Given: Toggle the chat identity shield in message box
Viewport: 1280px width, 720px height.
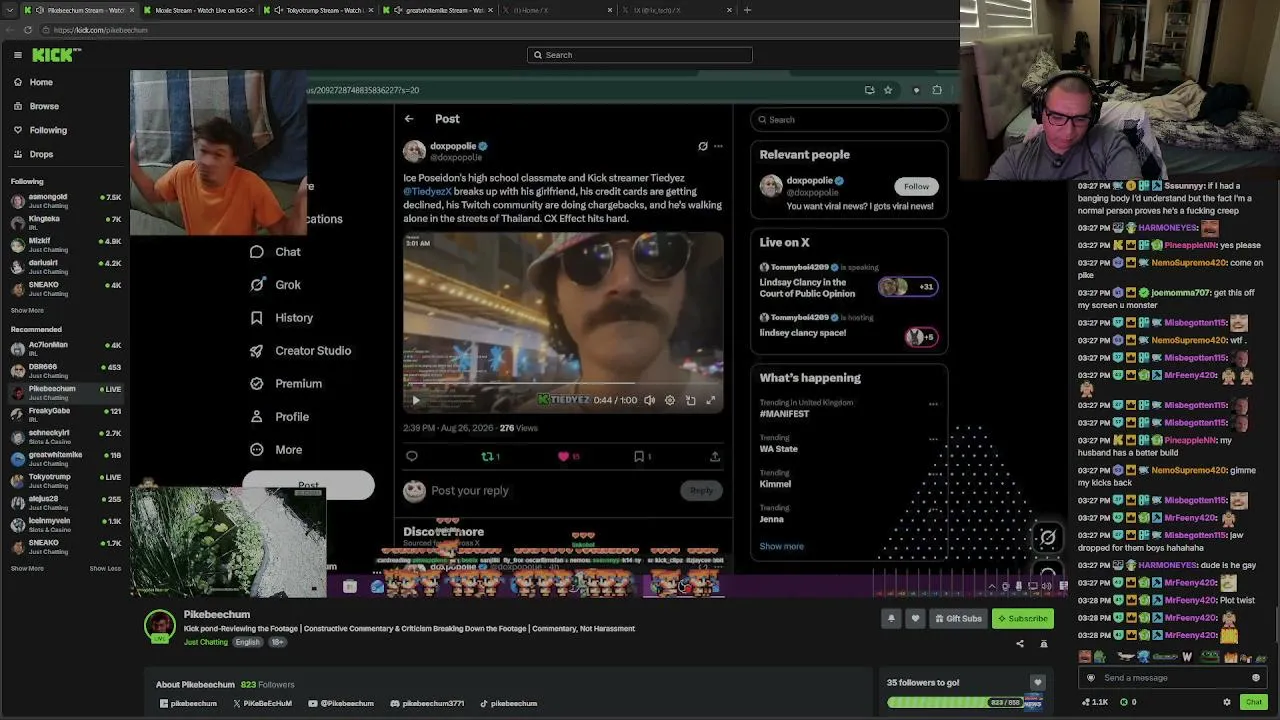Looking at the screenshot, I should coord(1091,678).
